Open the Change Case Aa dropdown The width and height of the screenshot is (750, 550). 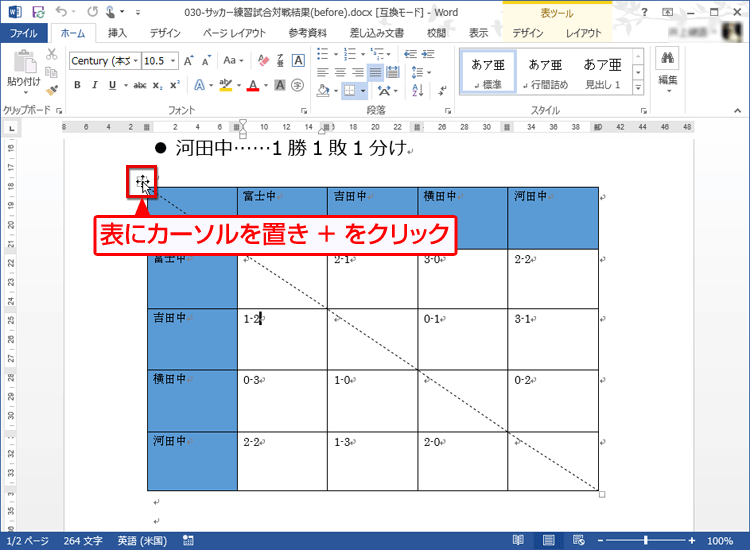tap(233, 61)
